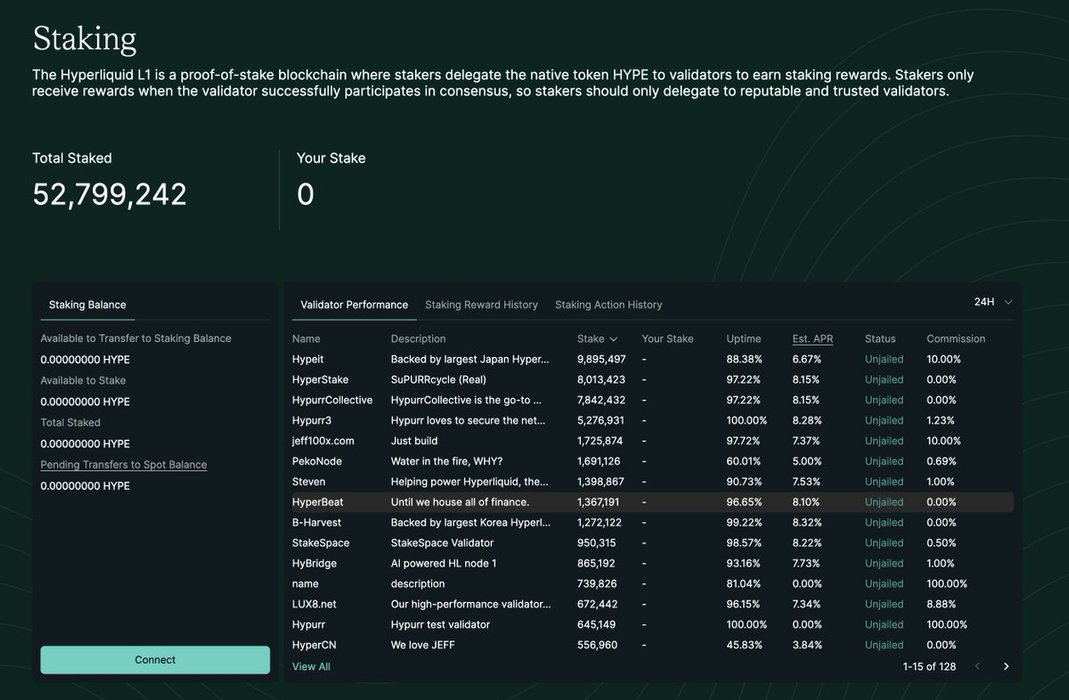Select the Validator Performance tab
This screenshot has height=700, width=1069.
[354, 305]
